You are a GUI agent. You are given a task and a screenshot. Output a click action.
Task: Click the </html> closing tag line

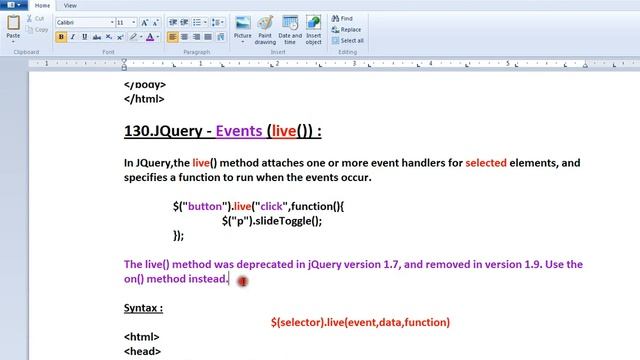click(144, 99)
